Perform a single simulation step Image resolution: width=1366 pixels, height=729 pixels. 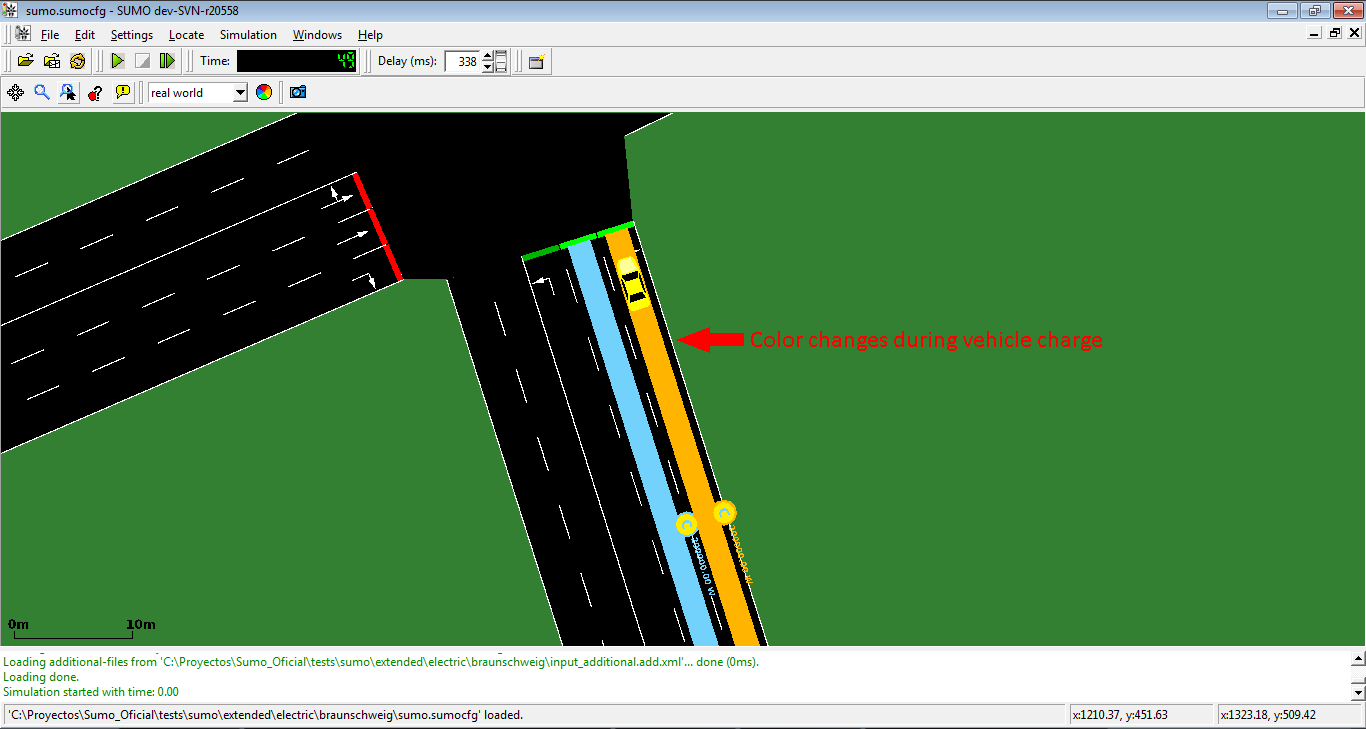point(168,61)
